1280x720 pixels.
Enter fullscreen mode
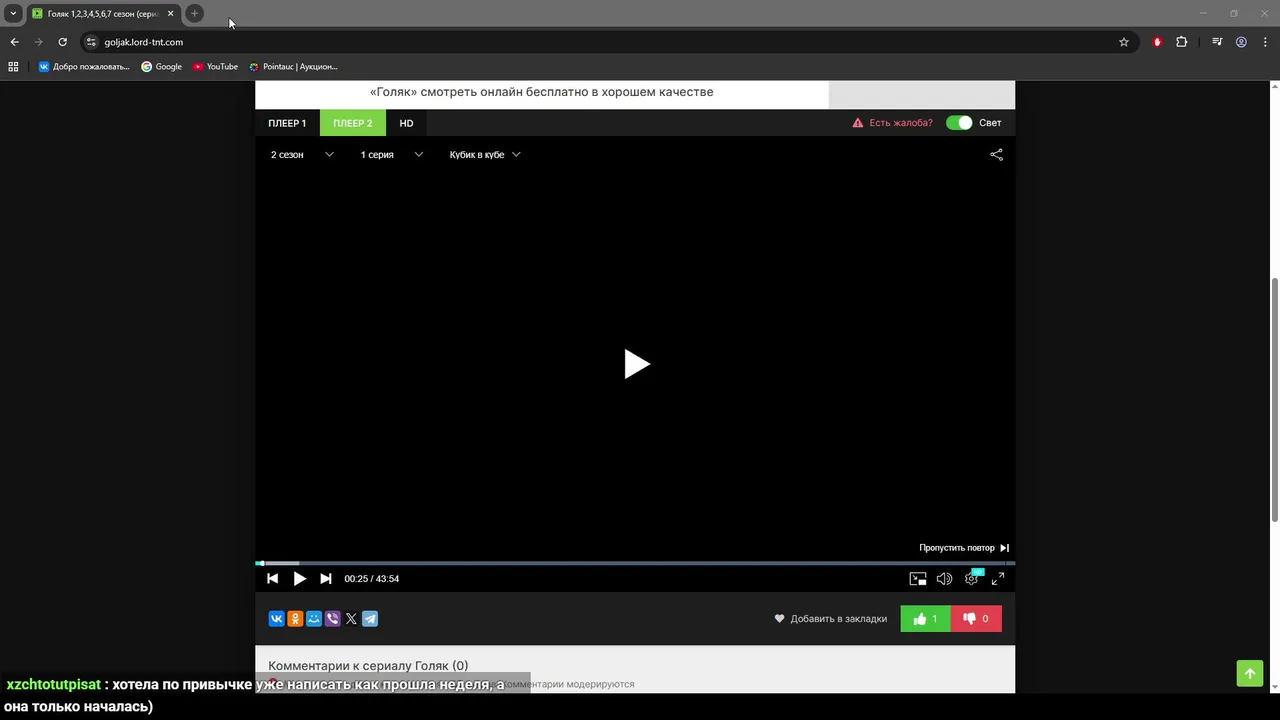997,578
